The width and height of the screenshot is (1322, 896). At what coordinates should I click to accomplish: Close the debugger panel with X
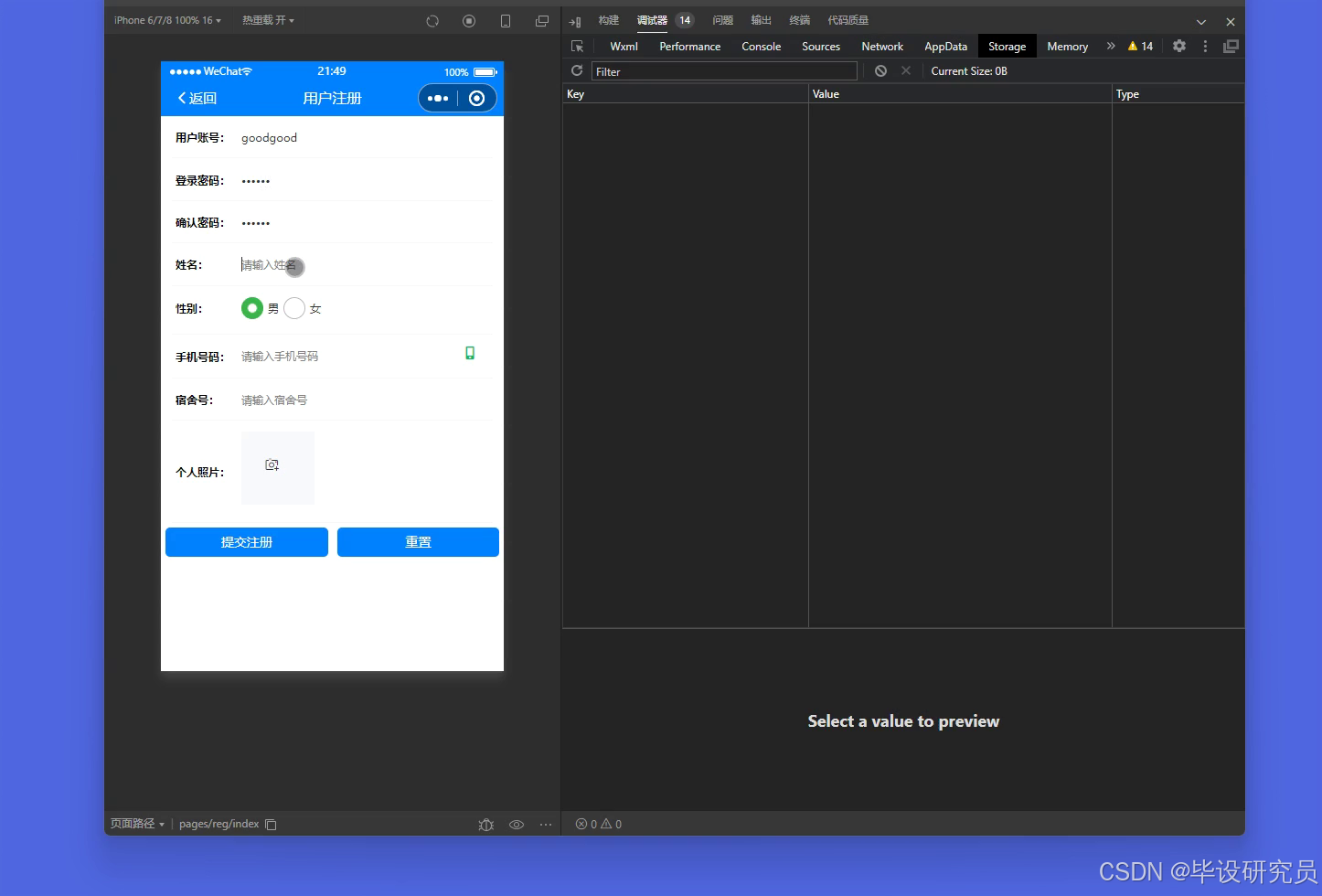point(1231,22)
